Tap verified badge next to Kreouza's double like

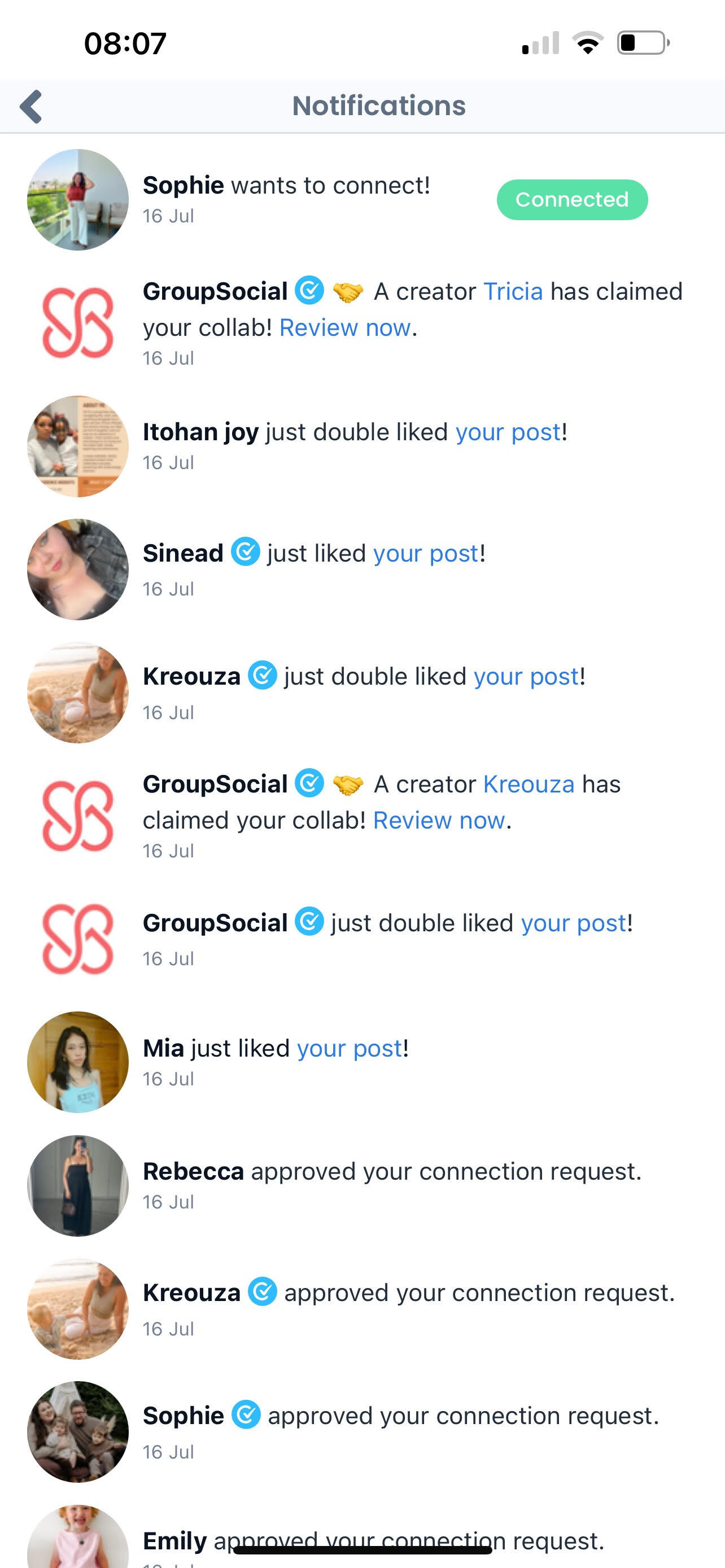(x=263, y=675)
